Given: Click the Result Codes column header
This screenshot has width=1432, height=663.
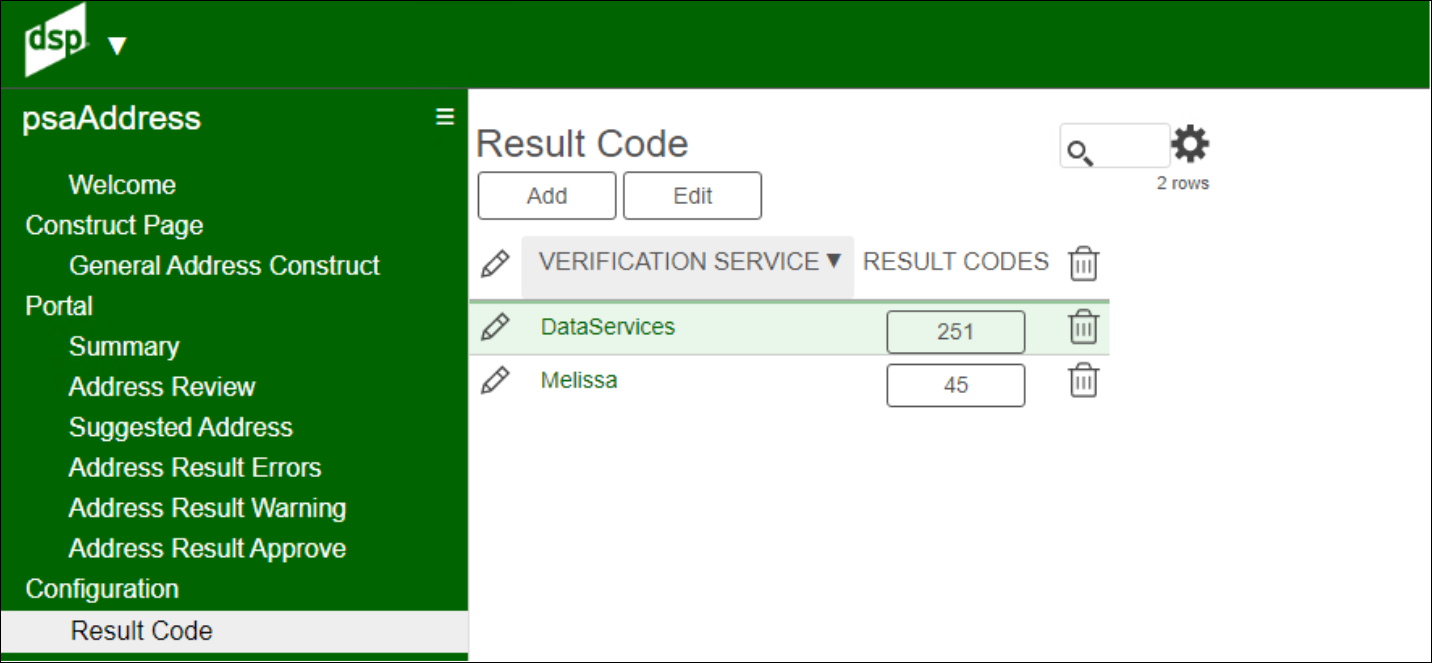Looking at the screenshot, I should [x=956, y=262].
